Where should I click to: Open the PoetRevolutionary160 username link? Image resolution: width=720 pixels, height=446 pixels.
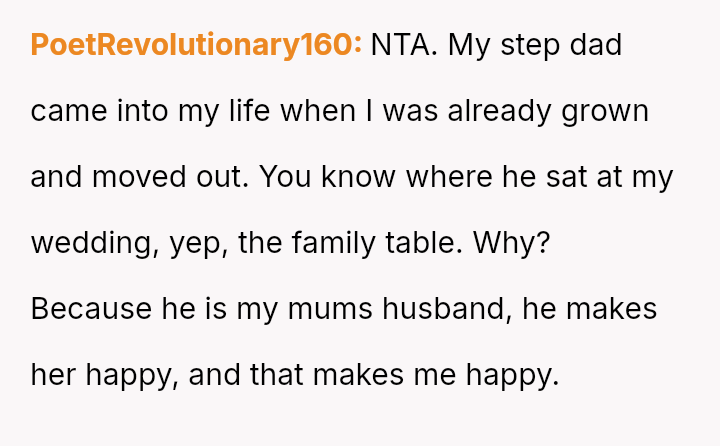pyautogui.click(x=196, y=45)
